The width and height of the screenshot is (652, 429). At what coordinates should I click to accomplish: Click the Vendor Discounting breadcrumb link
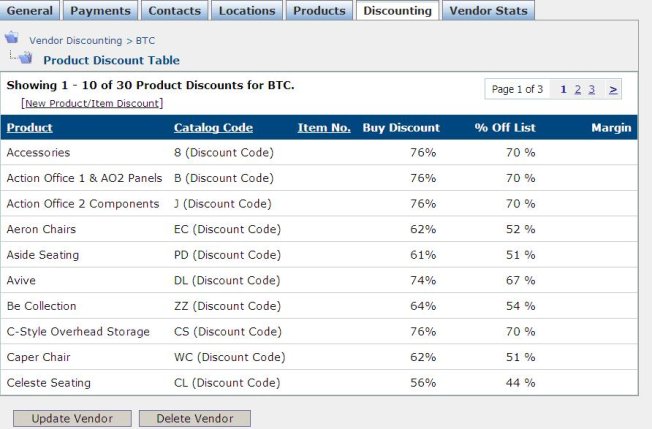(x=76, y=41)
